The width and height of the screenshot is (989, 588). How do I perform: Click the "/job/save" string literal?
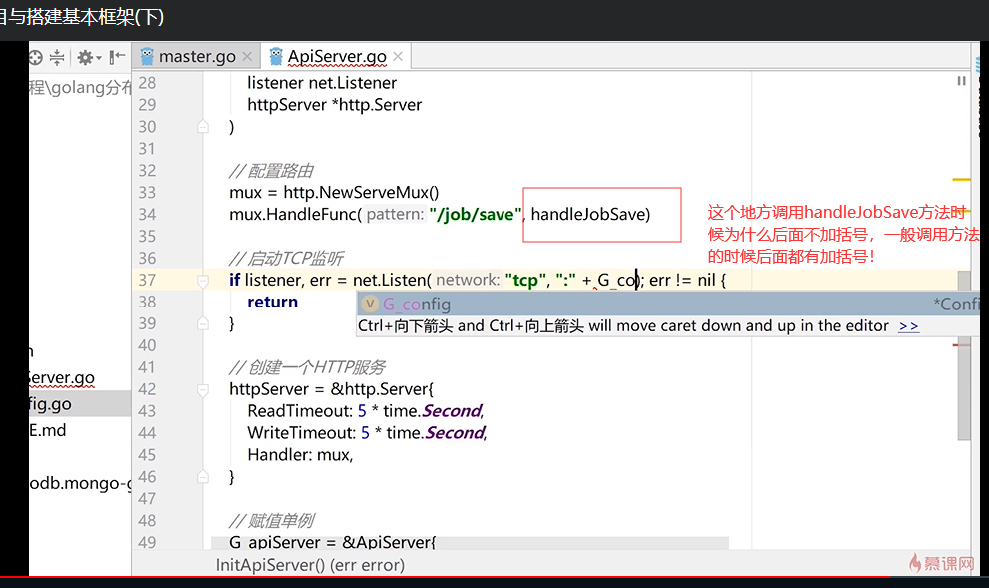tap(475, 215)
